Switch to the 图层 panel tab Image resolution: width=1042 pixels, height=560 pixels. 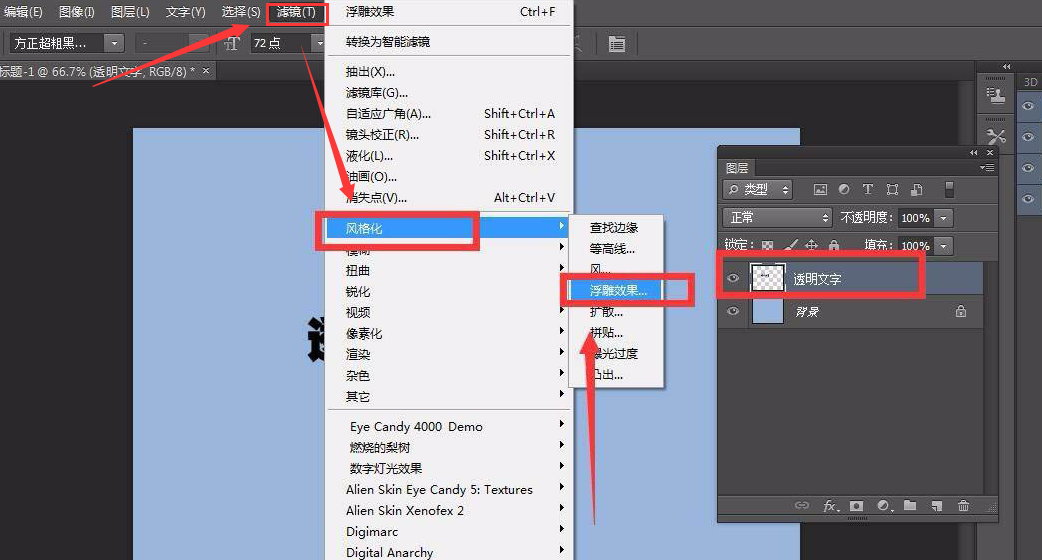point(737,168)
